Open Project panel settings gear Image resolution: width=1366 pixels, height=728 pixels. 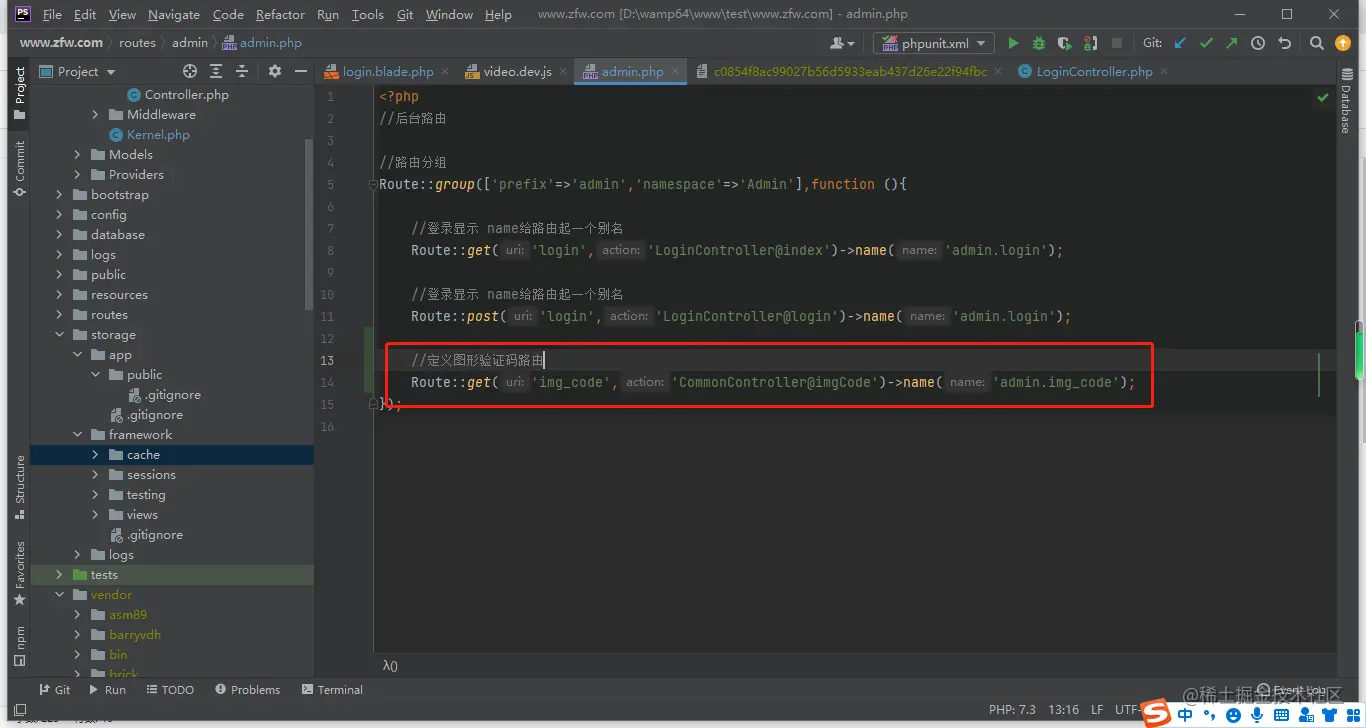pos(275,71)
